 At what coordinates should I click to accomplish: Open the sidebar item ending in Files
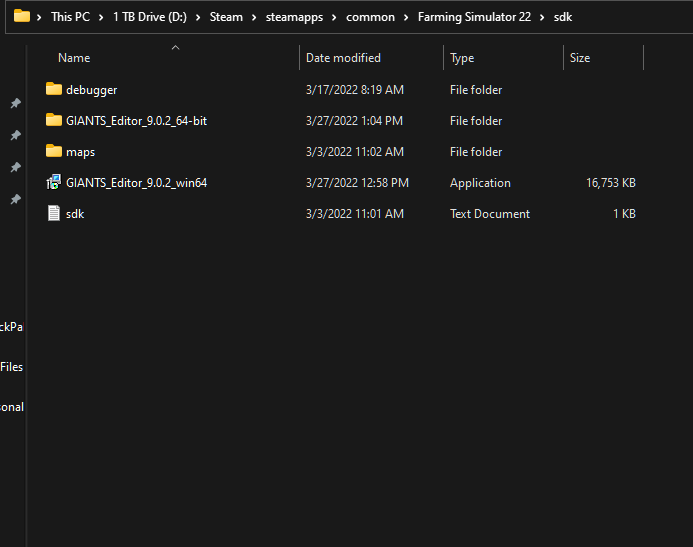pyautogui.click(x=11, y=367)
